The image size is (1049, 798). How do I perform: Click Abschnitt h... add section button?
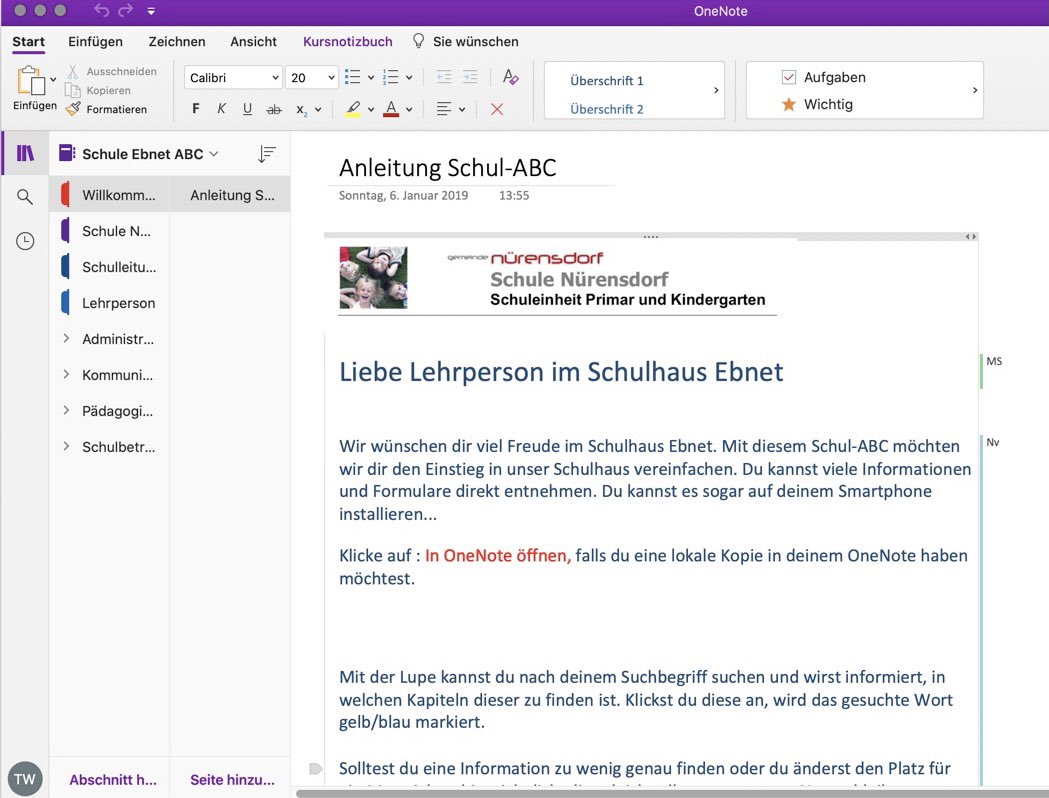[112, 779]
